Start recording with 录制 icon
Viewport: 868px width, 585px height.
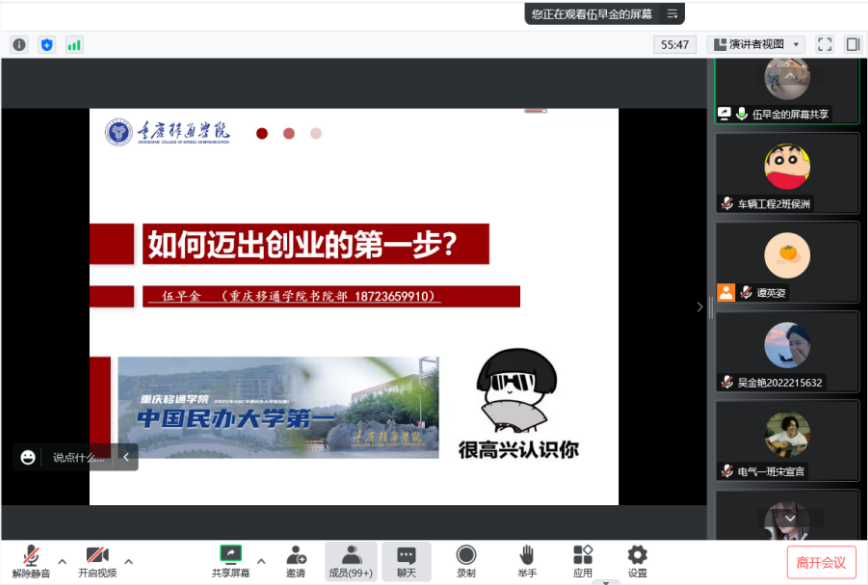pos(466,560)
